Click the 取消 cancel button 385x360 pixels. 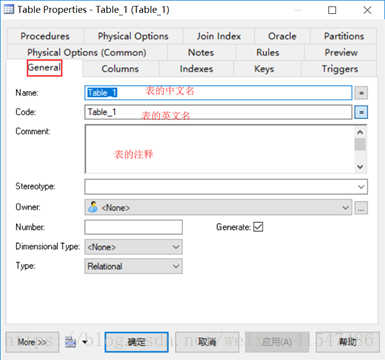click(207, 342)
